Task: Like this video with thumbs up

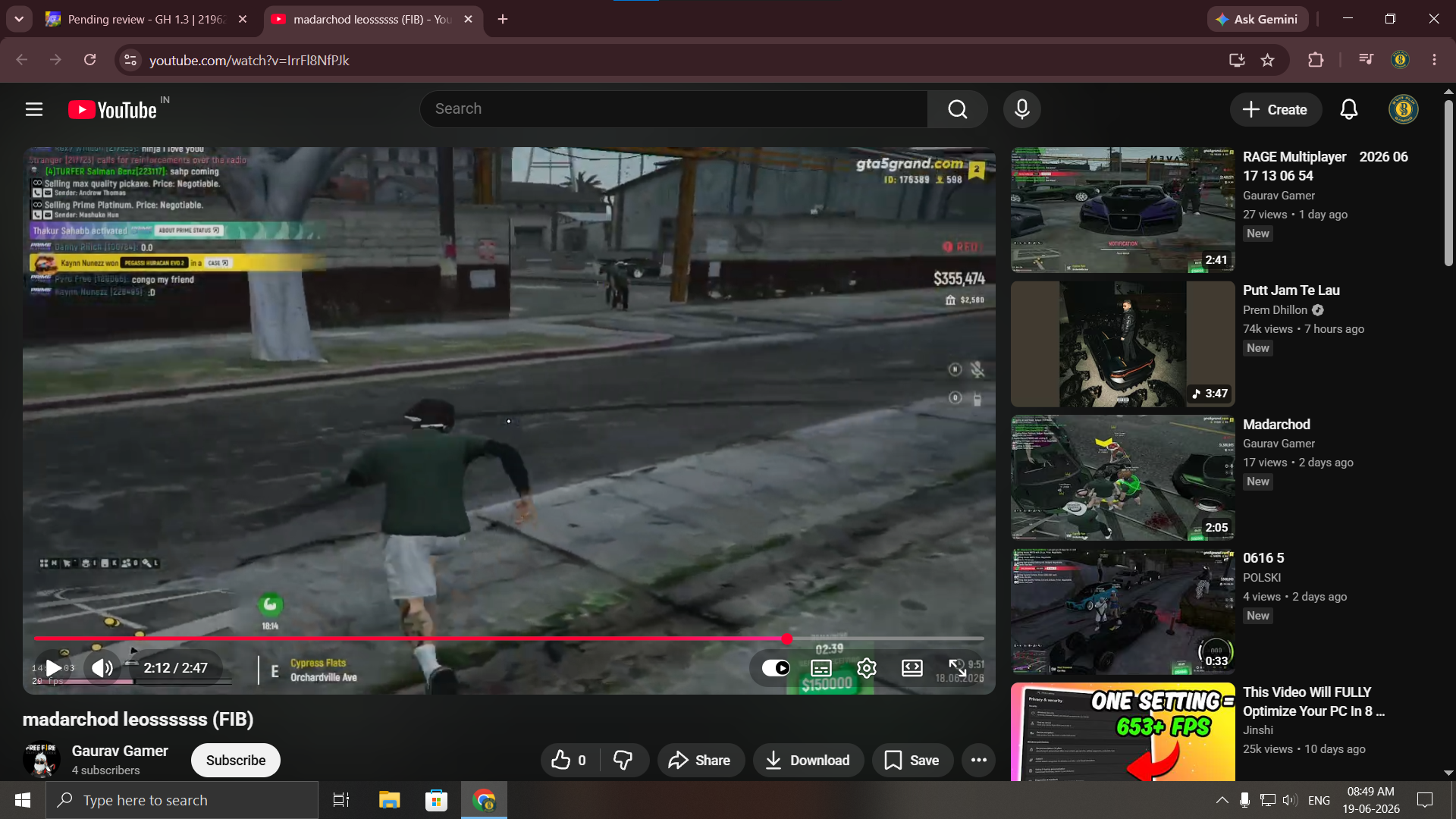Action: pos(569,761)
